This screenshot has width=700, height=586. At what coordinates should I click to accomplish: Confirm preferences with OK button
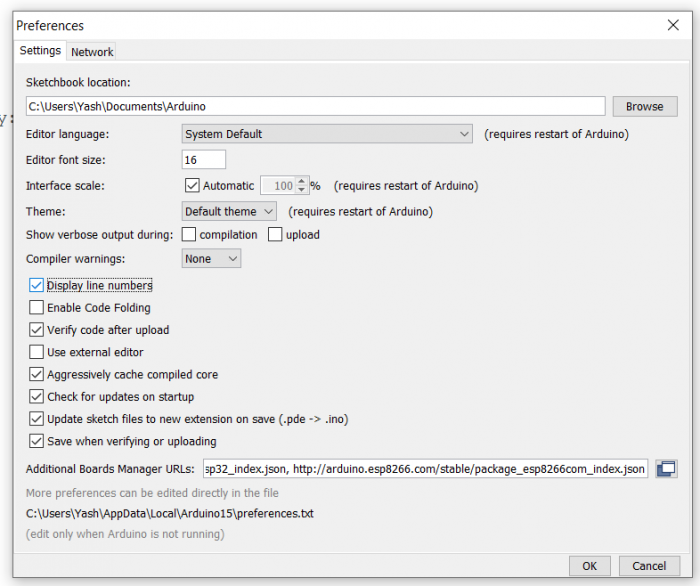(x=589, y=566)
